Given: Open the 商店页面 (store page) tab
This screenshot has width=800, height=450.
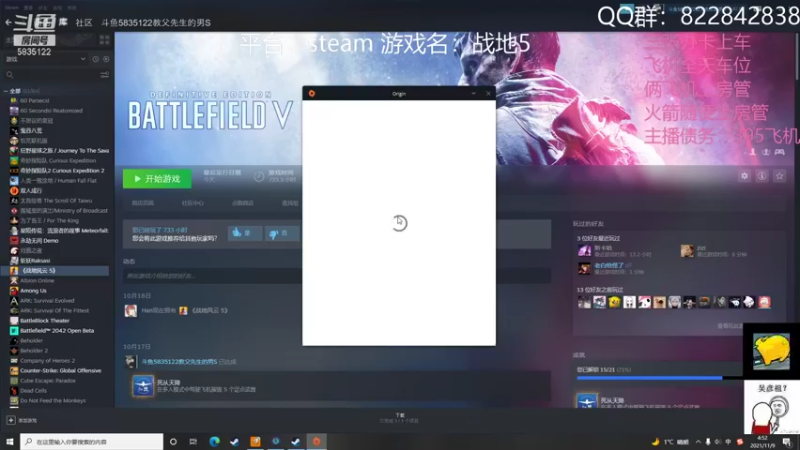Looking at the screenshot, I should coord(142,203).
